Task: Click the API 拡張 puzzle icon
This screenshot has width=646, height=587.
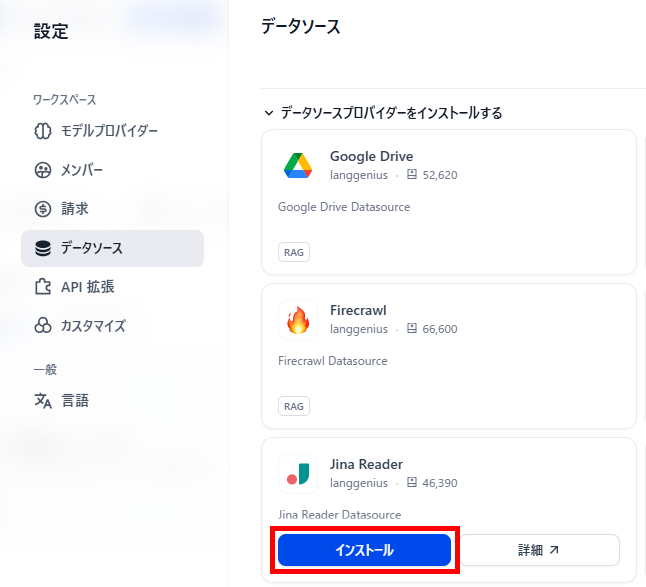Action: click(x=43, y=287)
